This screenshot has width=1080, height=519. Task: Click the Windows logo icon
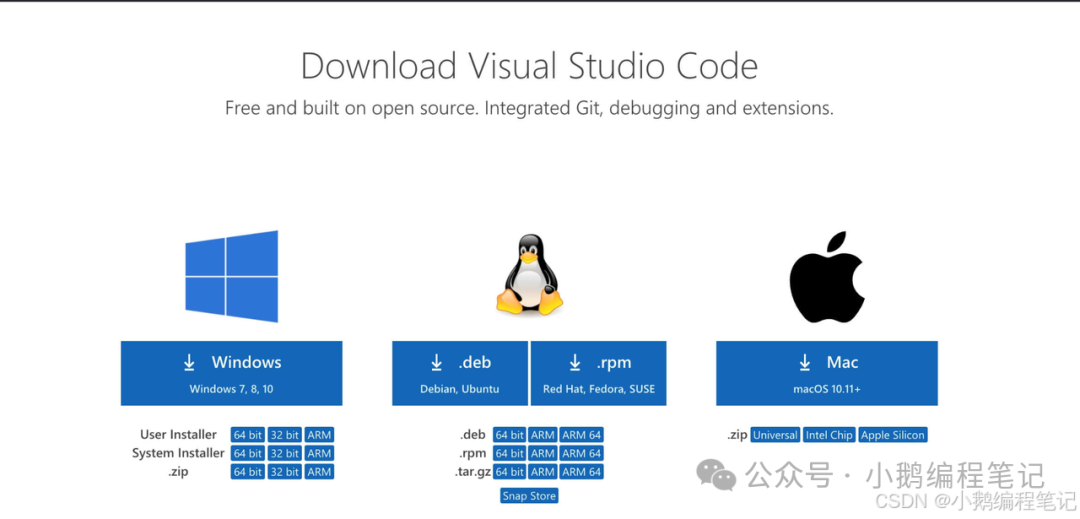pyautogui.click(x=231, y=276)
